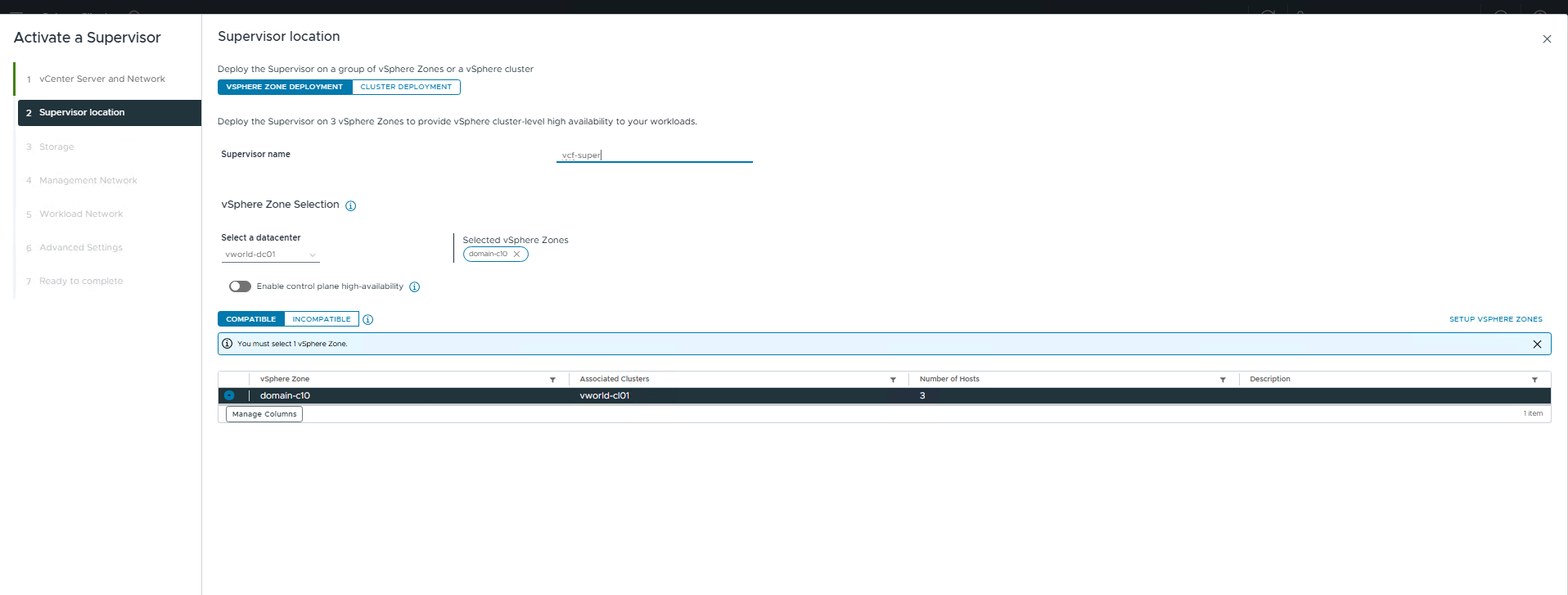Switch to Cluster Deployment option
1568x595 pixels.
(406, 87)
